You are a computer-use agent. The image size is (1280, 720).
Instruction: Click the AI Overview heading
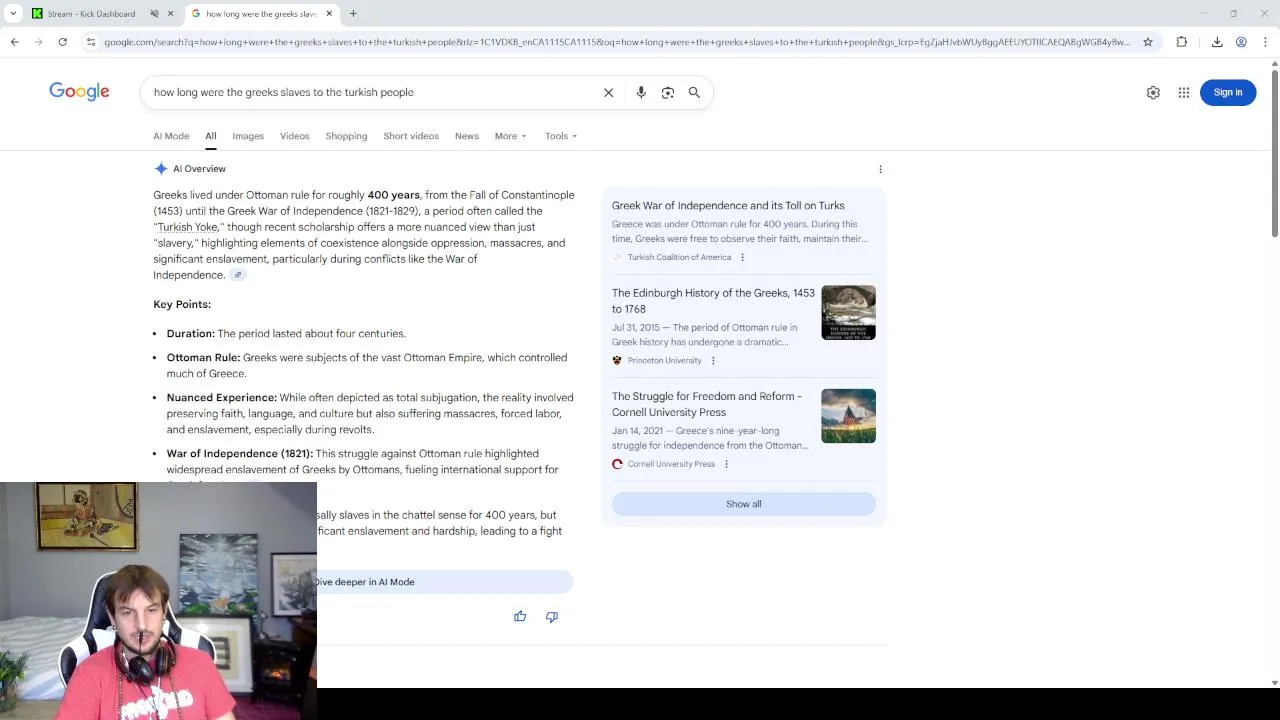tap(199, 169)
